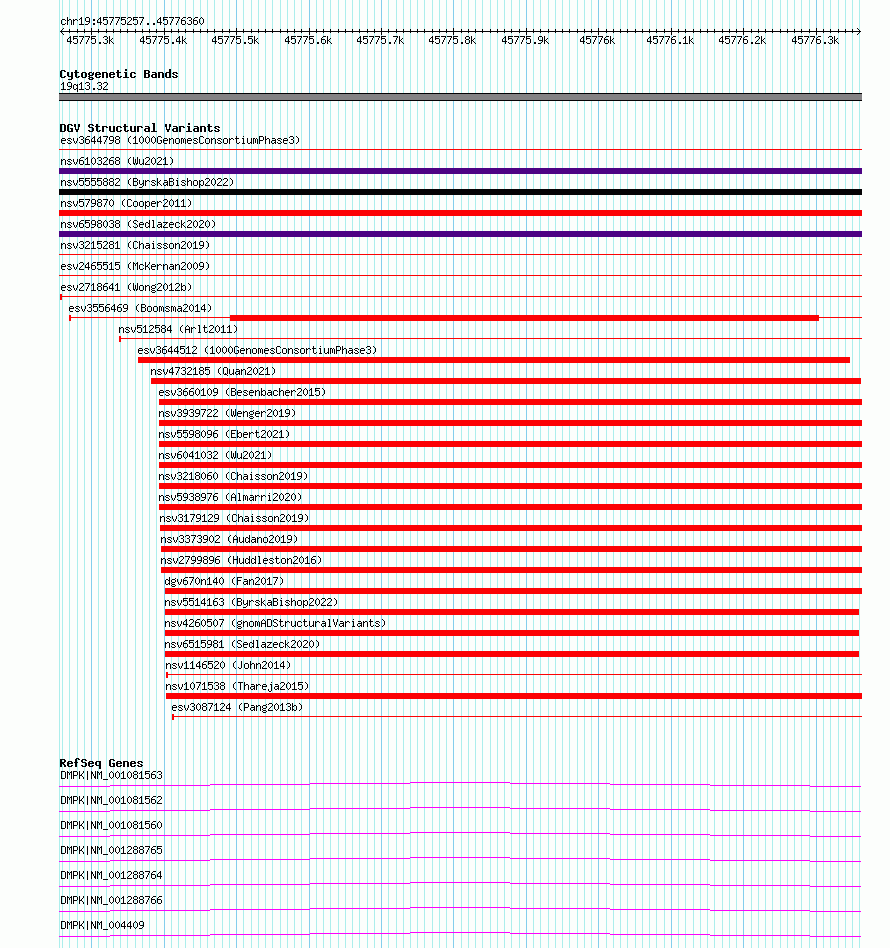Viewport: 890px width, 948px height.
Task: Click the 19q13.32 band label
Action: pos(84,86)
